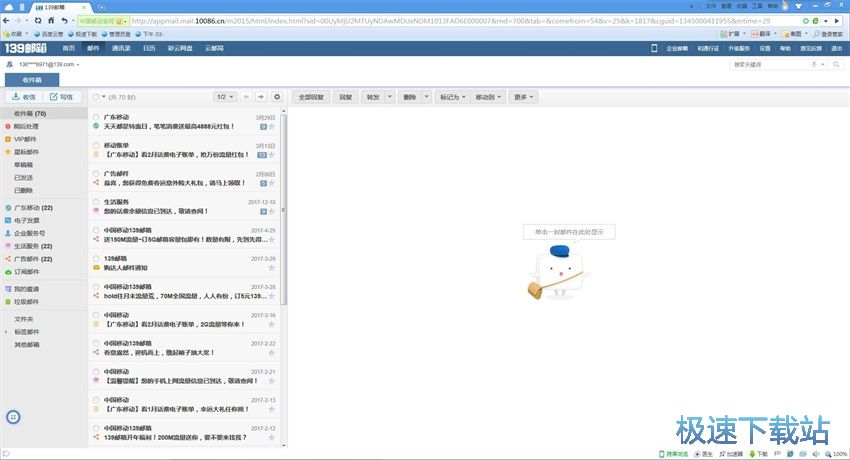Focus the mail search keyword field
This screenshot has width=850, height=460.
pyautogui.click(x=770, y=64)
